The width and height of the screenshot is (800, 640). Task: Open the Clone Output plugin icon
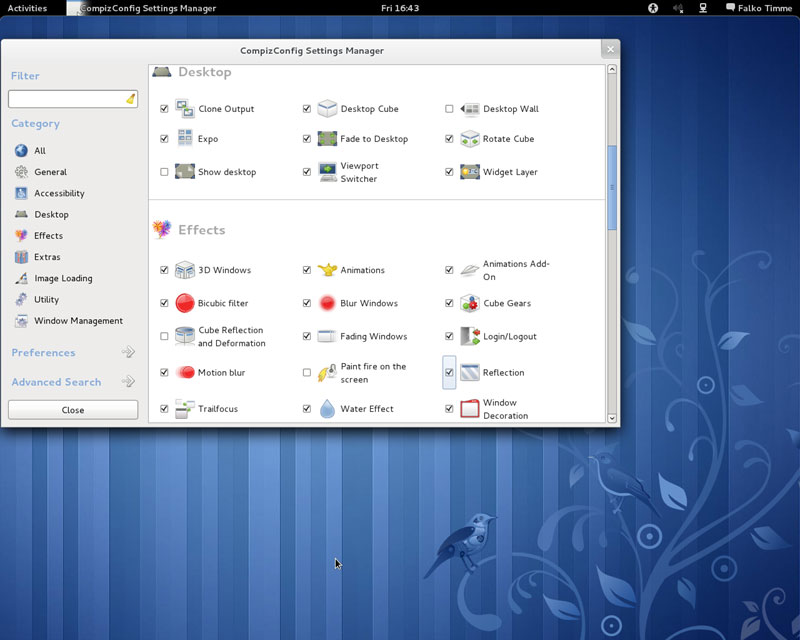point(185,109)
